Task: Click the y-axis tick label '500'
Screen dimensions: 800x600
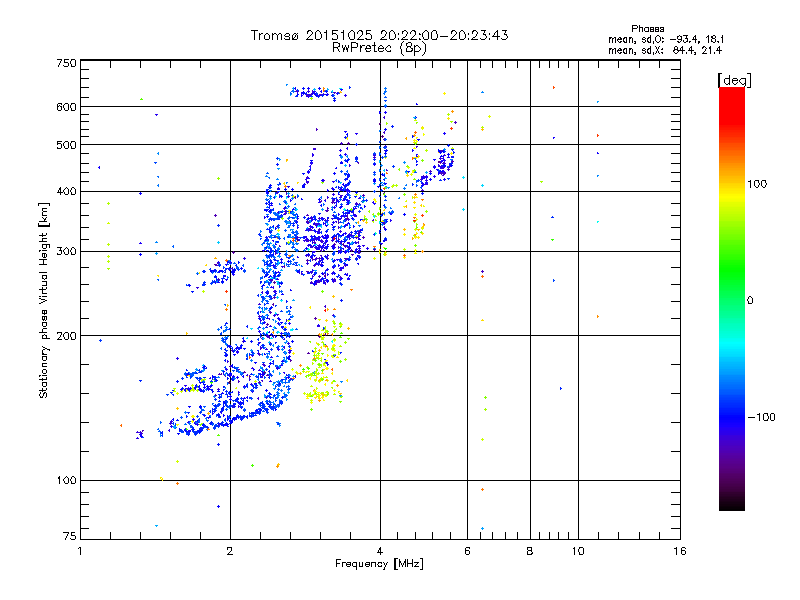Action: click(x=66, y=145)
